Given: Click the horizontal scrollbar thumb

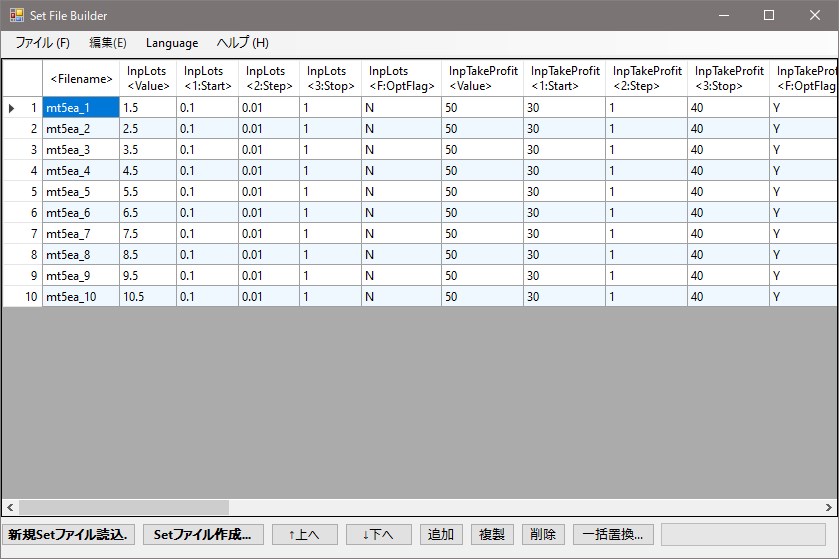Looking at the screenshot, I should click(x=124, y=507).
